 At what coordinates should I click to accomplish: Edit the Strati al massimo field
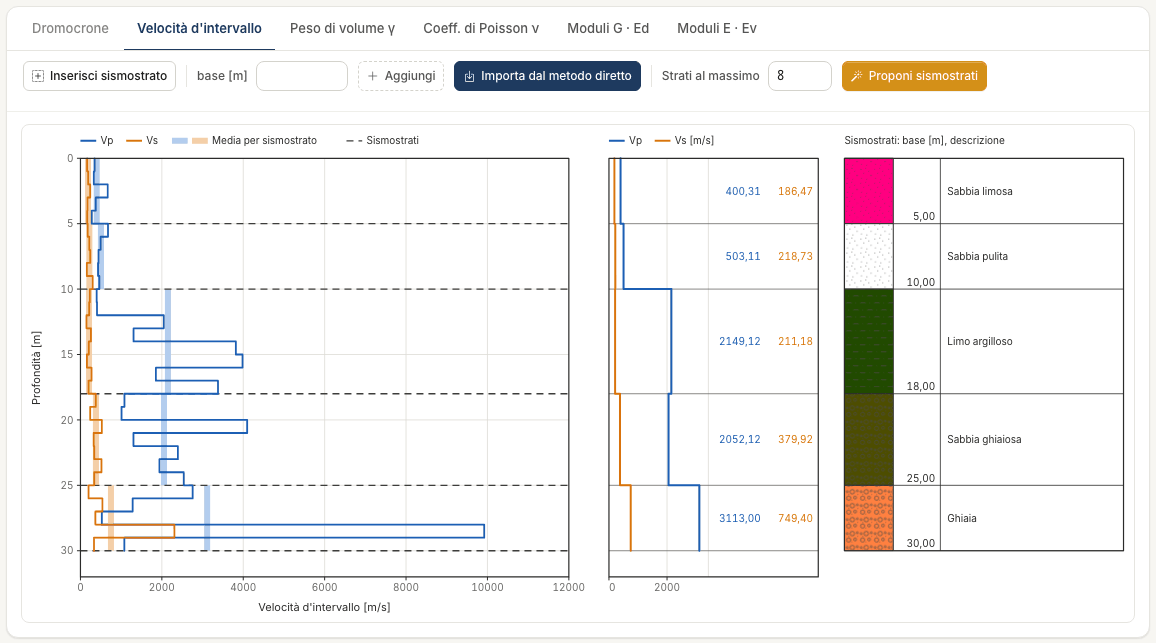pyautogui.click(x=800, y=76)
